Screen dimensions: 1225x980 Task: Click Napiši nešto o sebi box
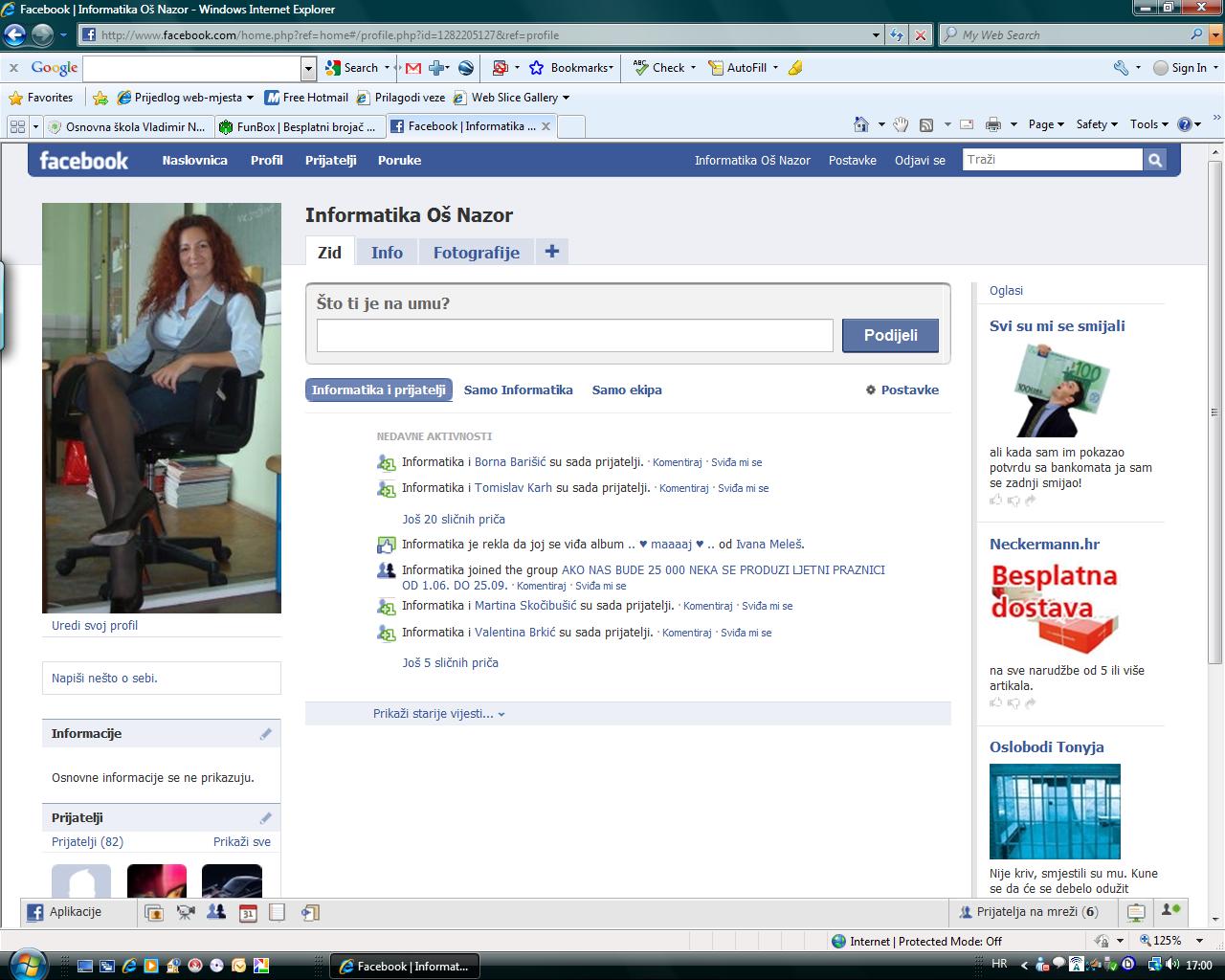click(x=162, y=679)
